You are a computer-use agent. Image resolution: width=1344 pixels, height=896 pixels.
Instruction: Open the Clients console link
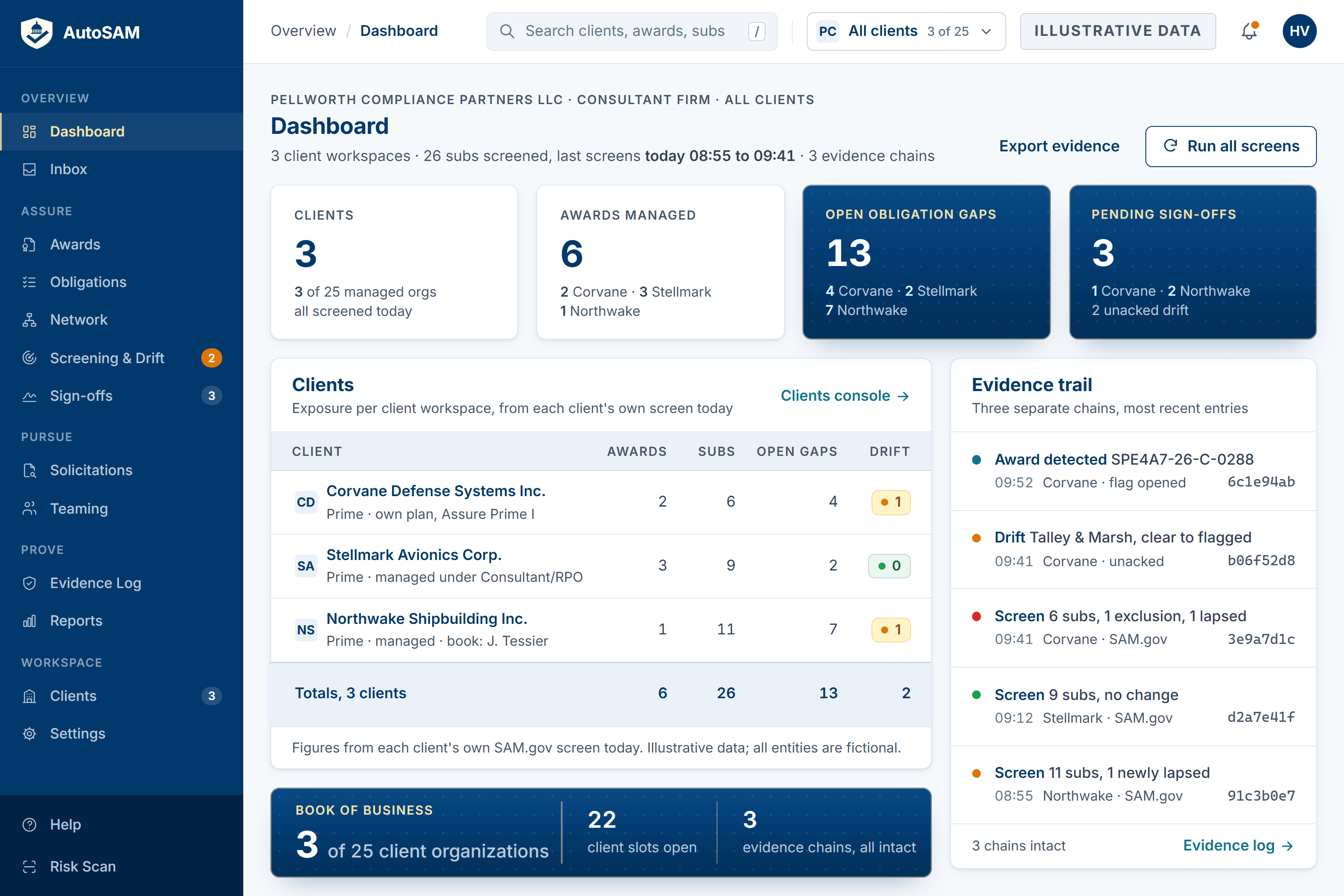(x=844, y=395)
